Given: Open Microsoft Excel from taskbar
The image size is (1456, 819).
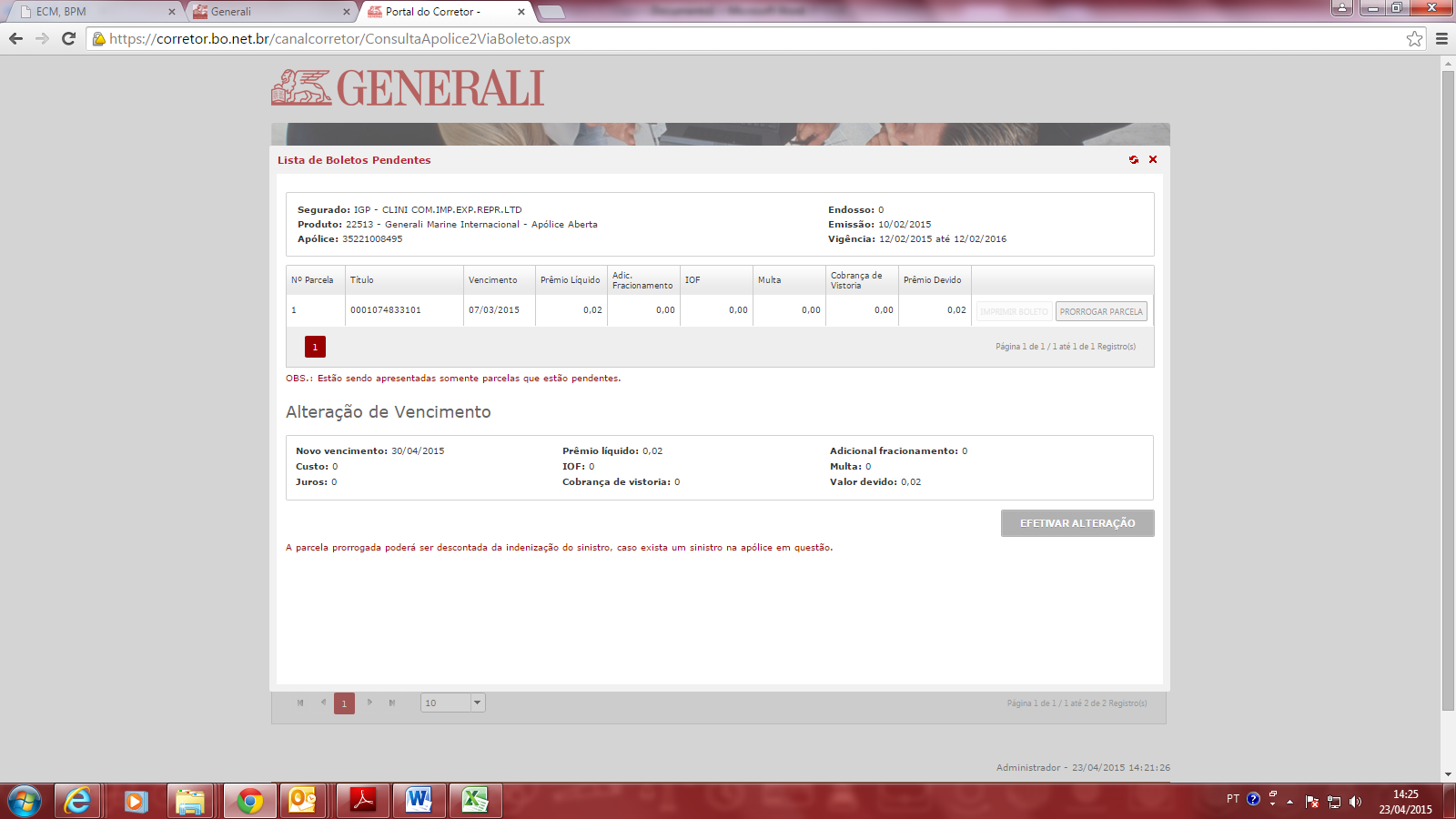Looking at the screenshot, I should (475, 801).
